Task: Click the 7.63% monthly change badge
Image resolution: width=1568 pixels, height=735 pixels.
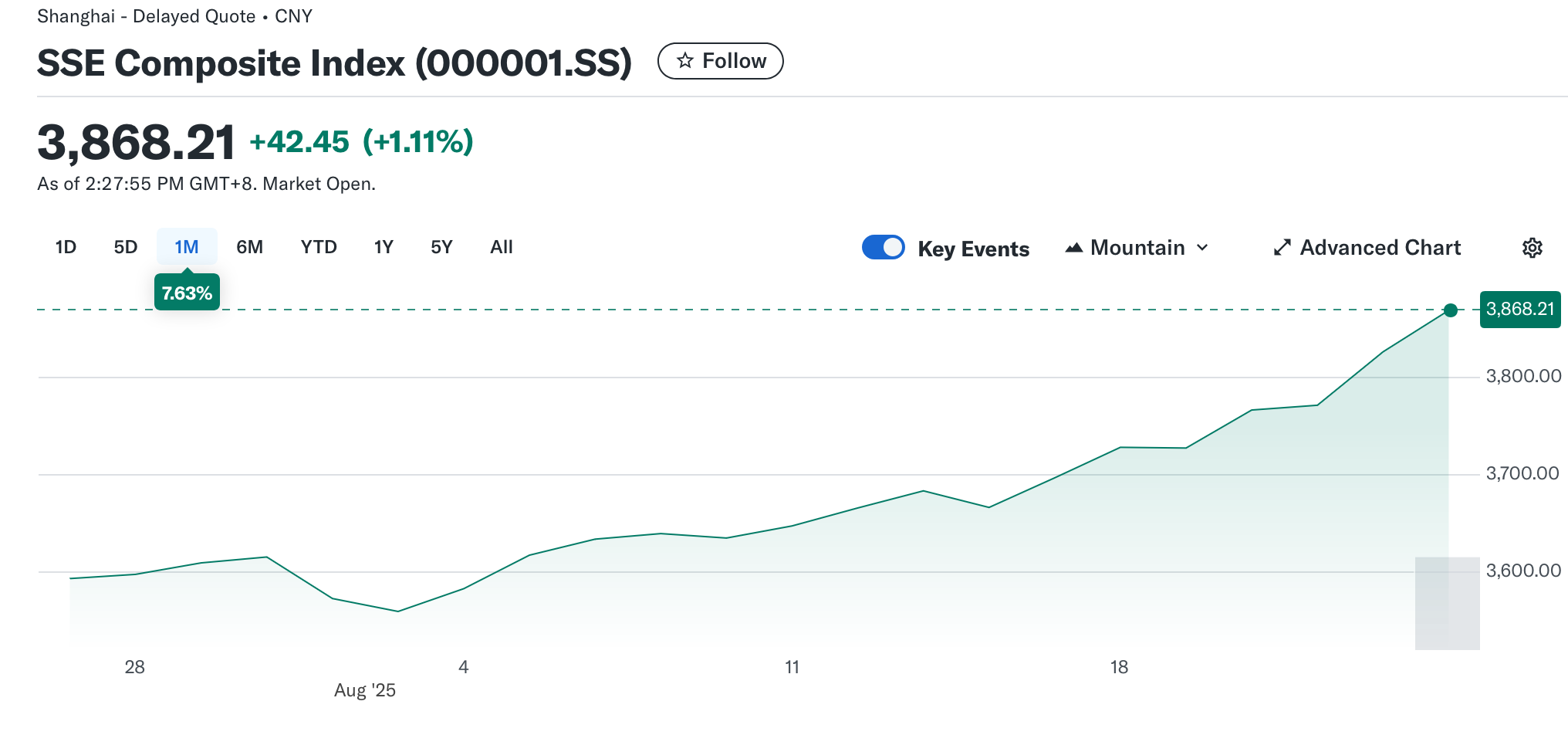Action: click(187, 293)
